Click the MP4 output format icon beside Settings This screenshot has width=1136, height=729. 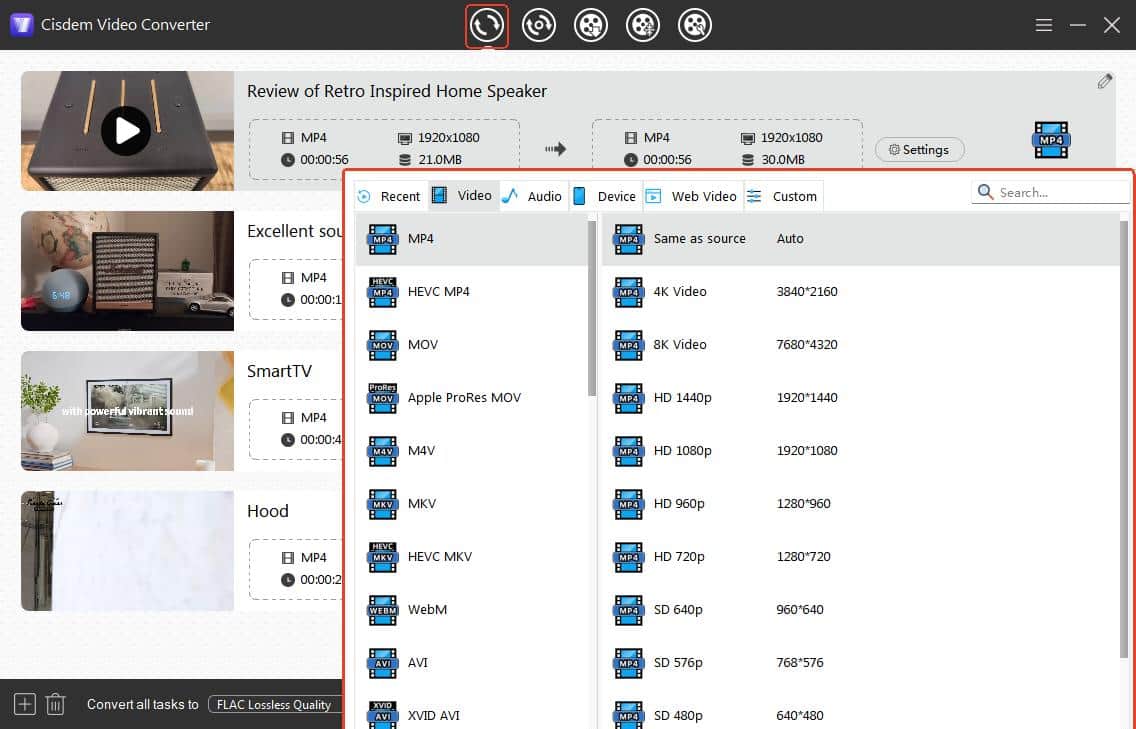tap(1051, 140)
